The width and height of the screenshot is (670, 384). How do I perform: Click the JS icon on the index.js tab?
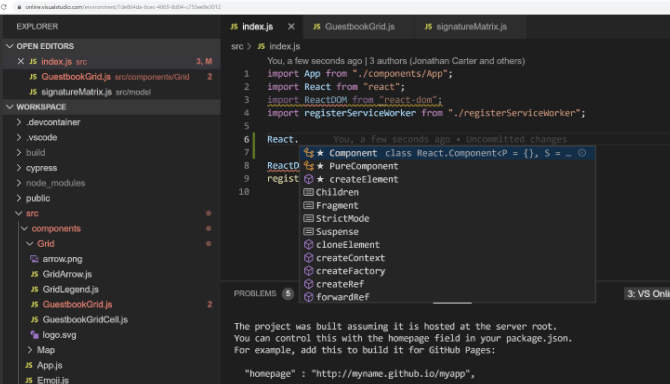click(x=234, y=26)
